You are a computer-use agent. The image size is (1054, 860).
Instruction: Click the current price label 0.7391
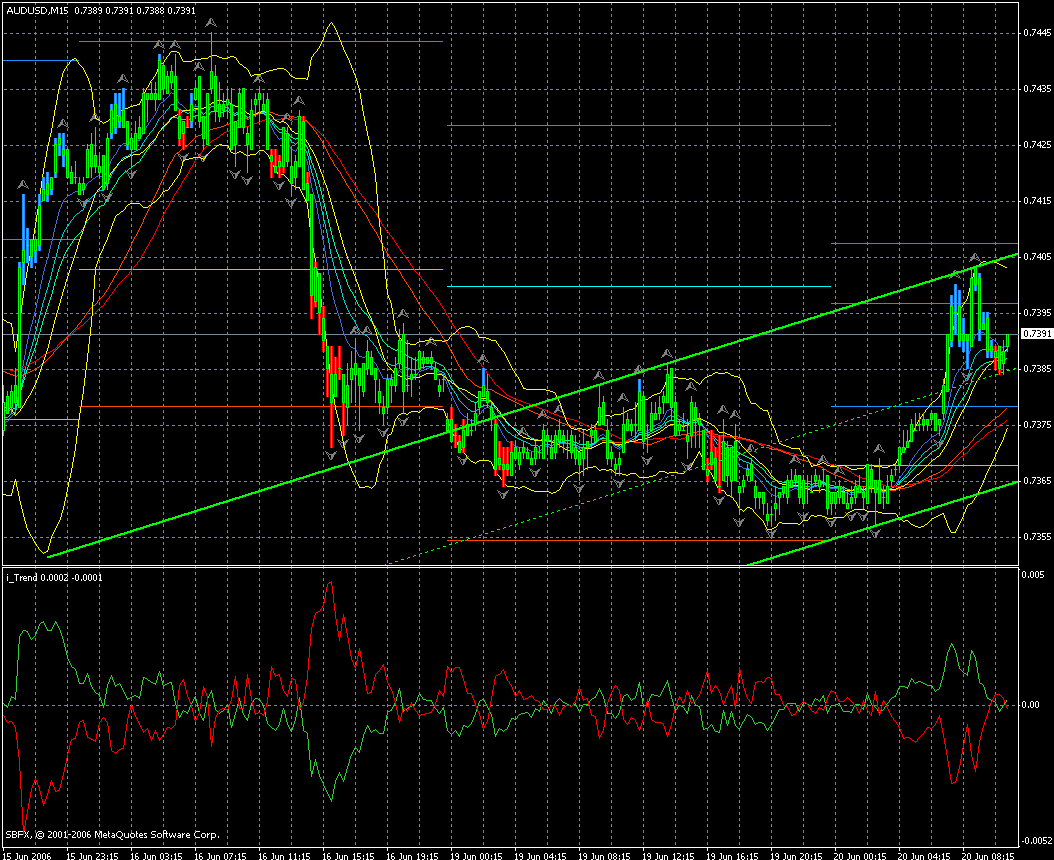pyautogui.click(x=1037, y=334)
